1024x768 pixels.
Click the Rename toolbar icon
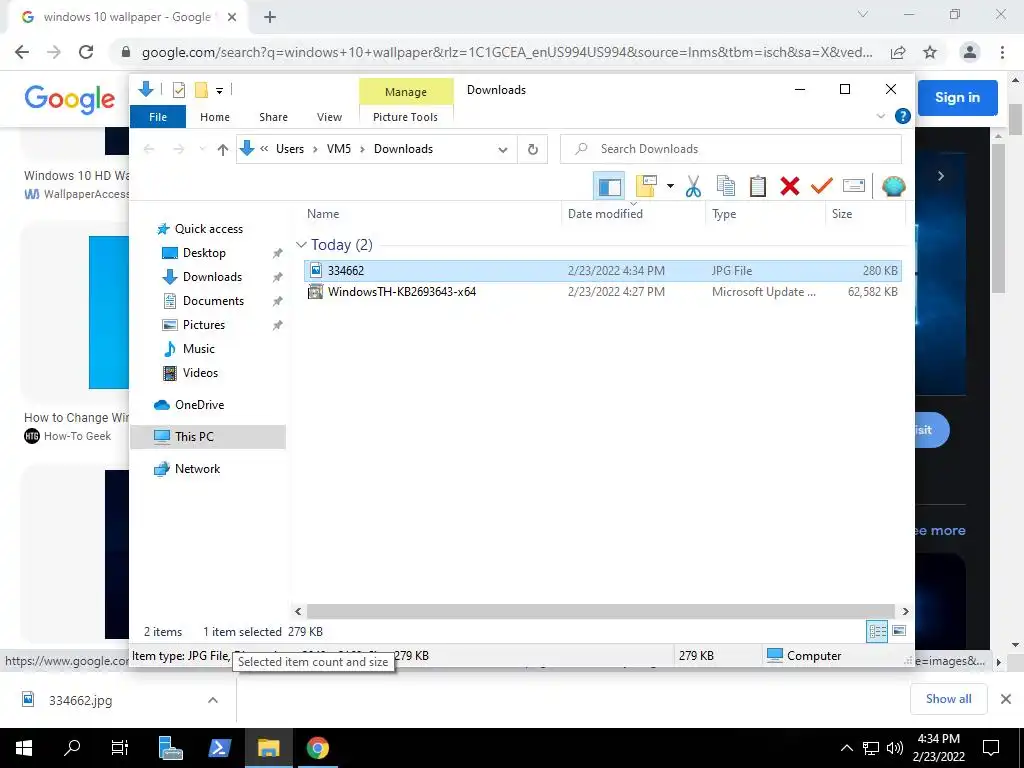coord(854,186)
